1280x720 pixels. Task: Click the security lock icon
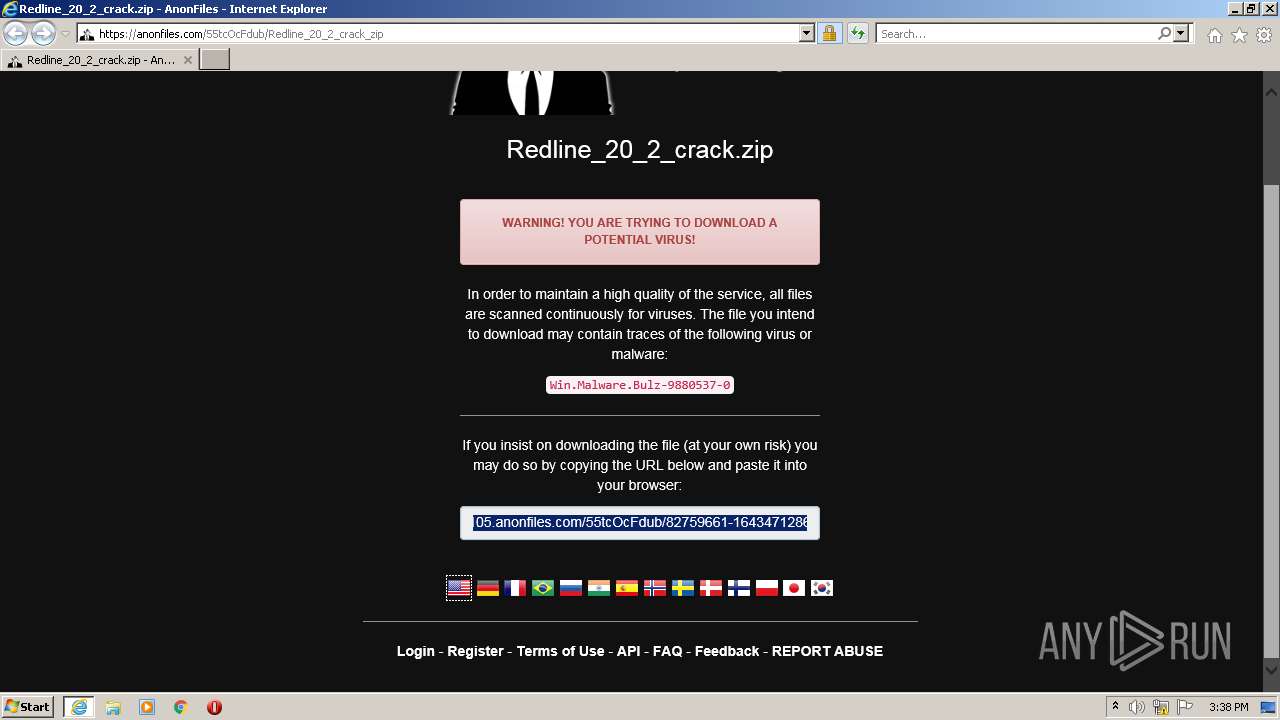click(x=829, y=34)
